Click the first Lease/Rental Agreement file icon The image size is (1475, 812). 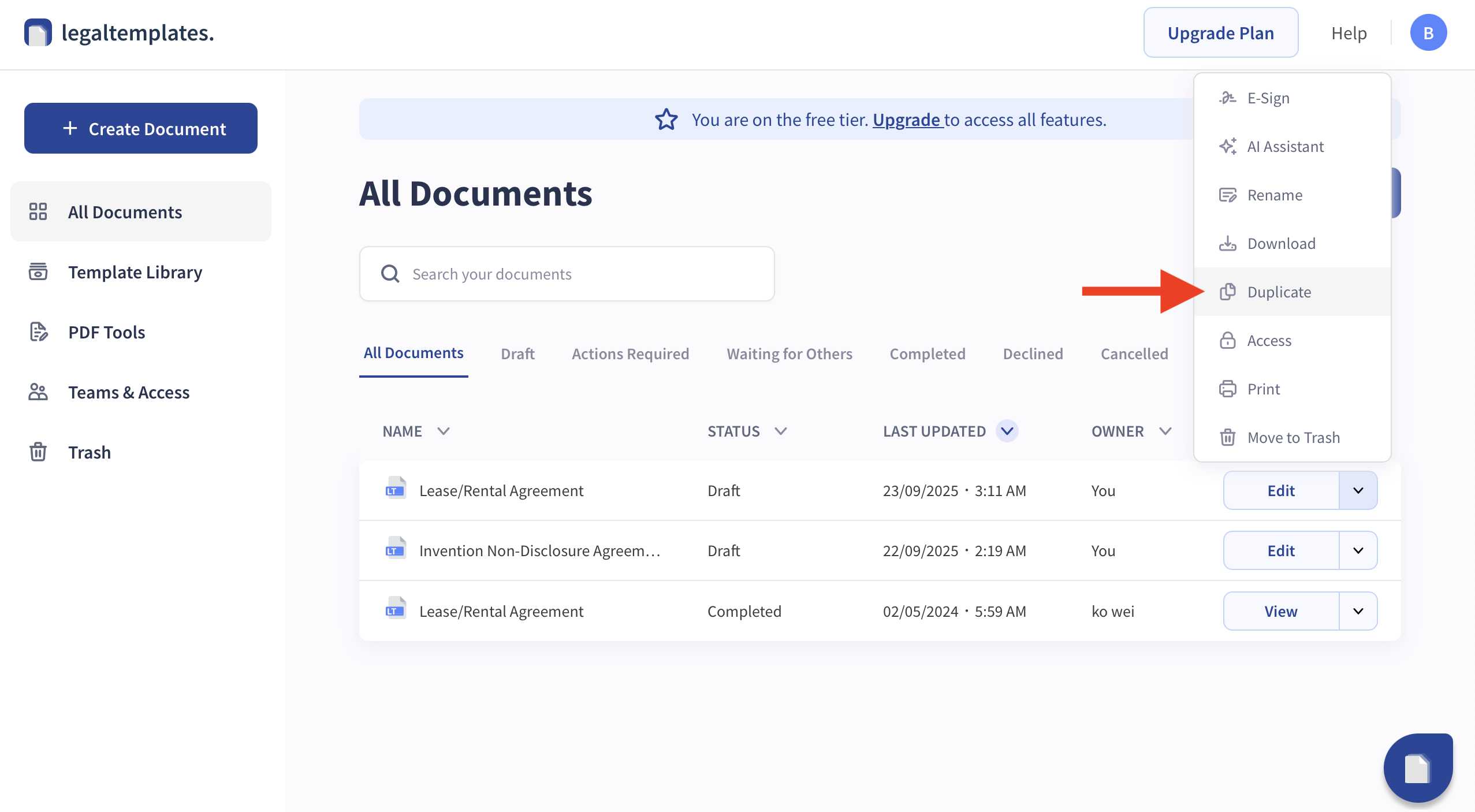click(x=396, y=489)
